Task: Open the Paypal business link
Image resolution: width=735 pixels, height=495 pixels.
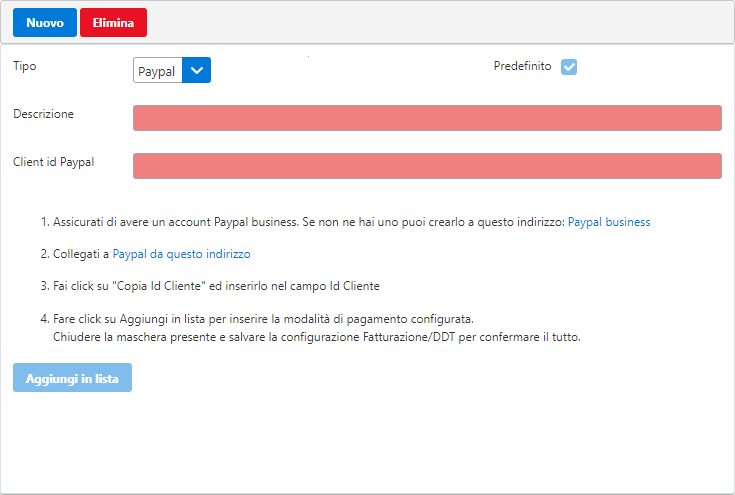Action: (609, 222)
